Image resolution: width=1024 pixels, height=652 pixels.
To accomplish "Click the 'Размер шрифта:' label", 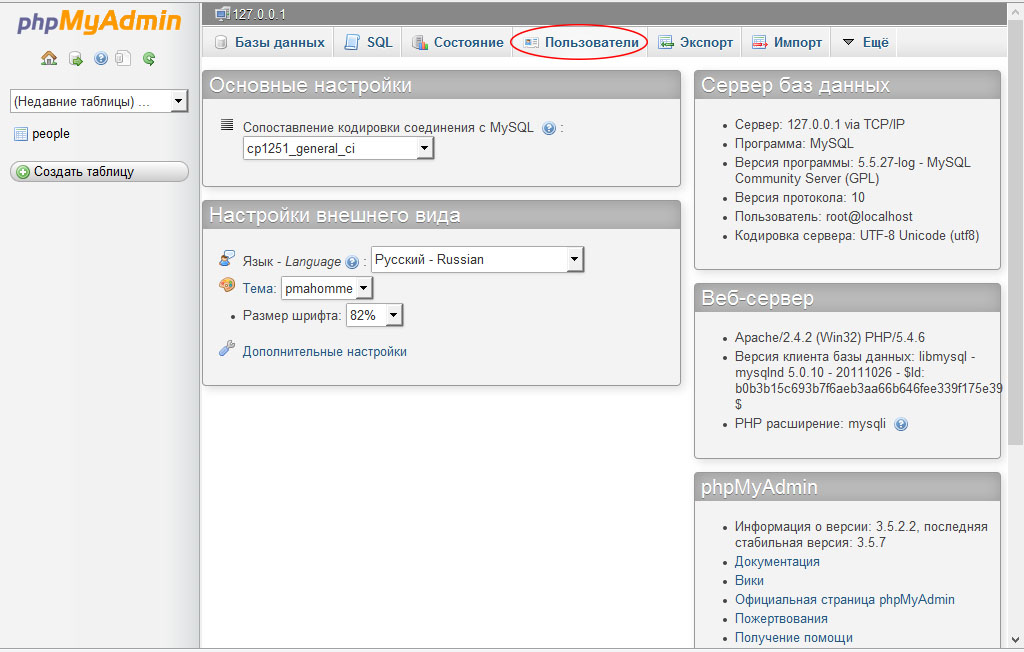I will 292,316.
